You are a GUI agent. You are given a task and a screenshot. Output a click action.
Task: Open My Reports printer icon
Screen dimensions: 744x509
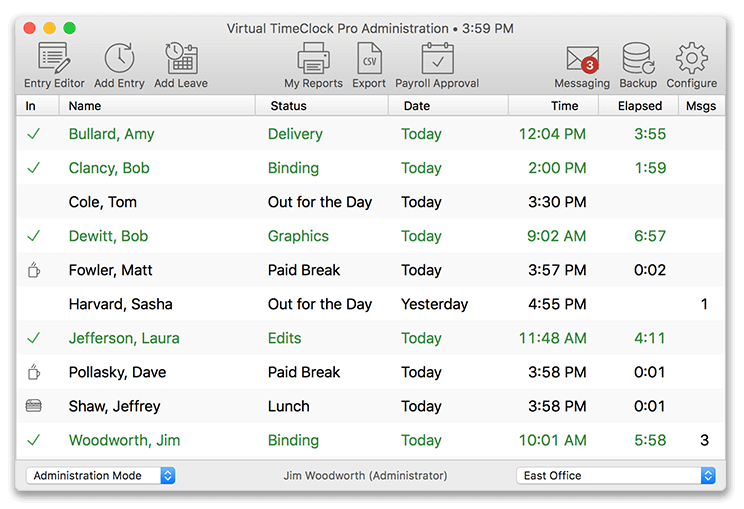coord(313,59)
